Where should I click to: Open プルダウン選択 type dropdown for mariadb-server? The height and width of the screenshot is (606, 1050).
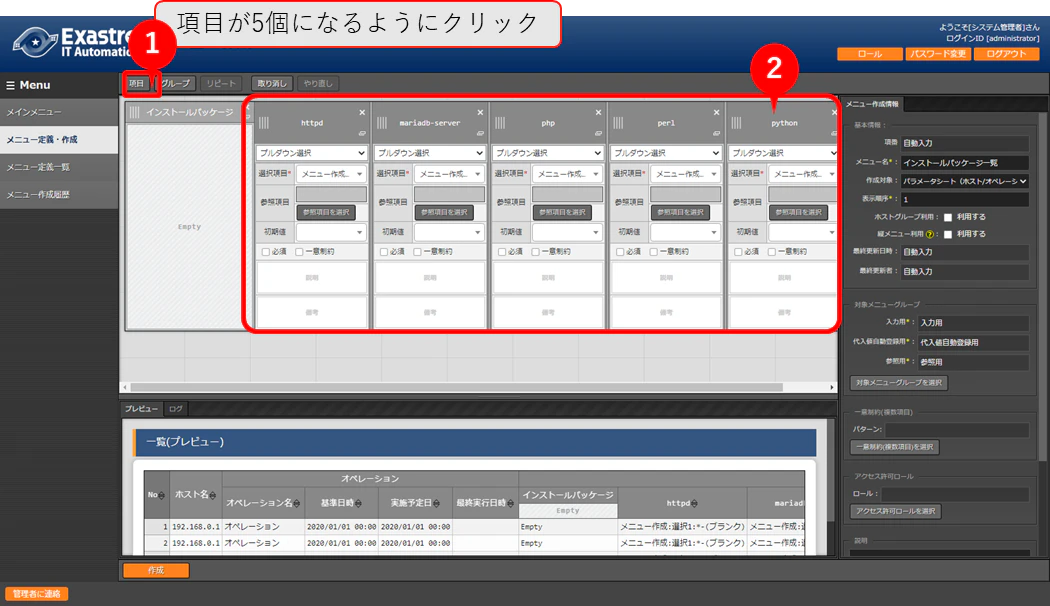click(x=429, y=153)
